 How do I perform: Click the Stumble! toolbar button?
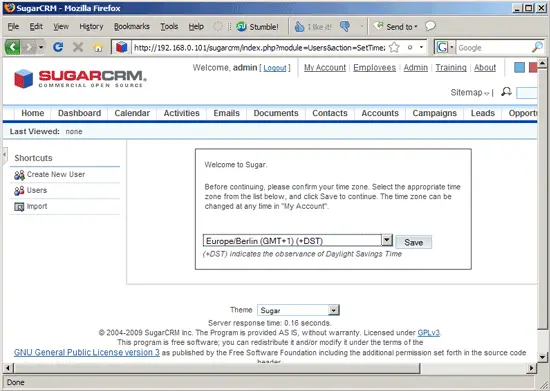pyautogui.click(x=257, y=27)
